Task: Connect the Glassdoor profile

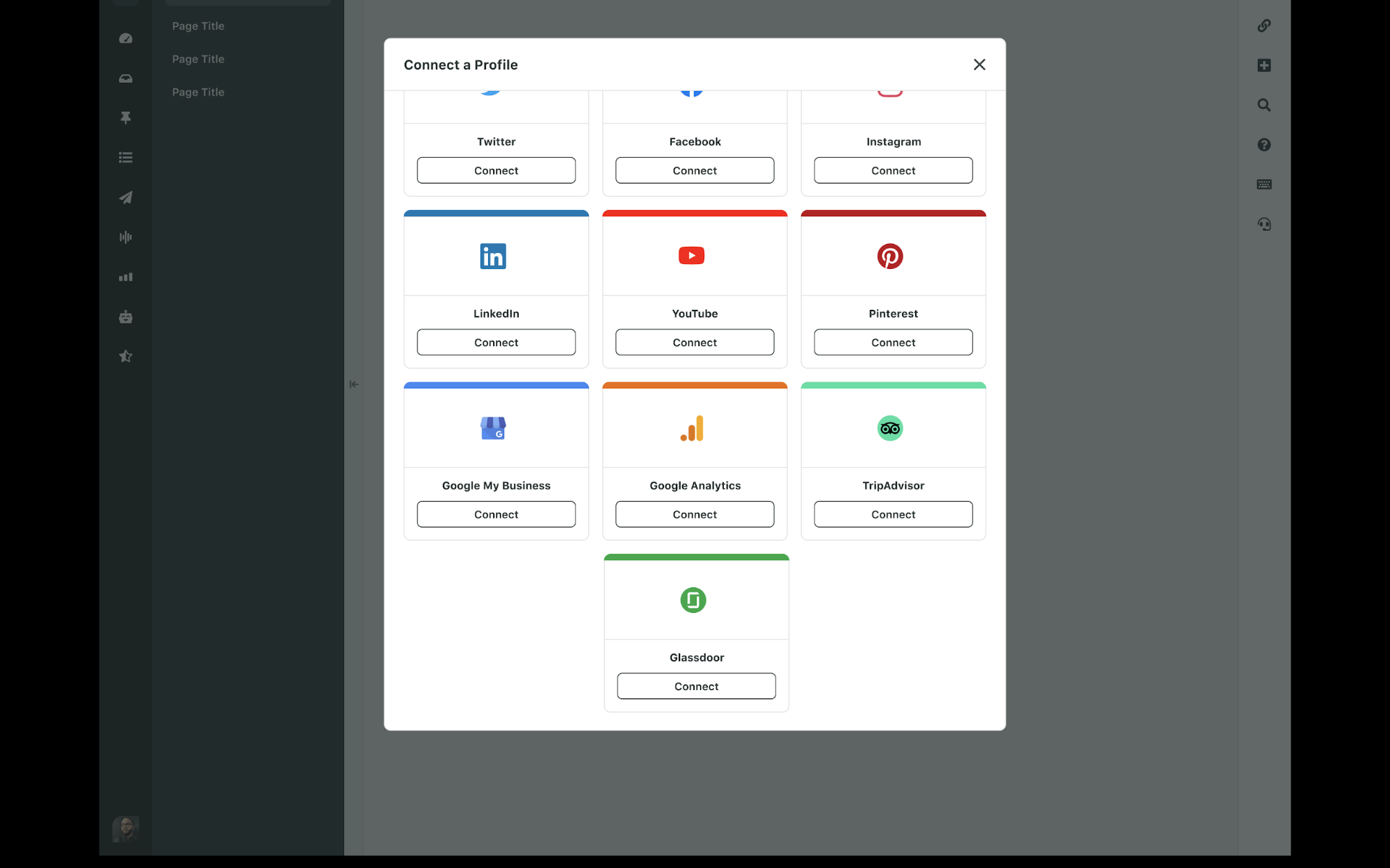Action: pyautogui.click(x=695, y=686)
